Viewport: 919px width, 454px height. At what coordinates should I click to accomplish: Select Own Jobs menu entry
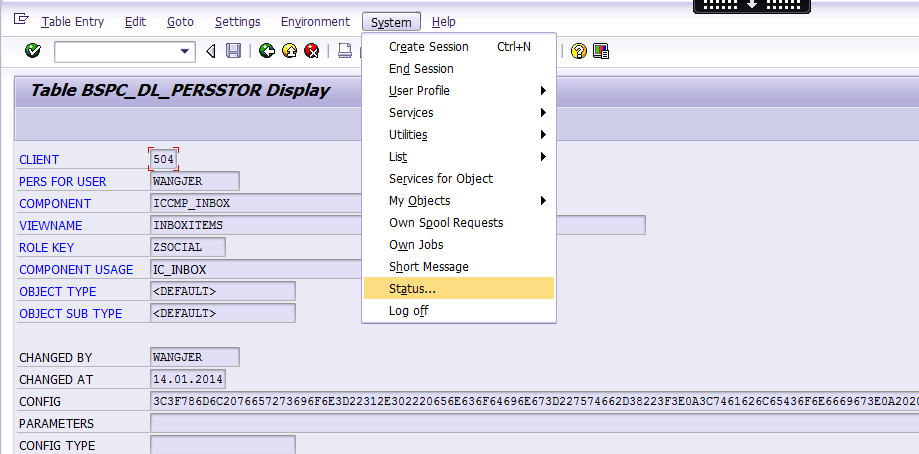pos(458,244)
